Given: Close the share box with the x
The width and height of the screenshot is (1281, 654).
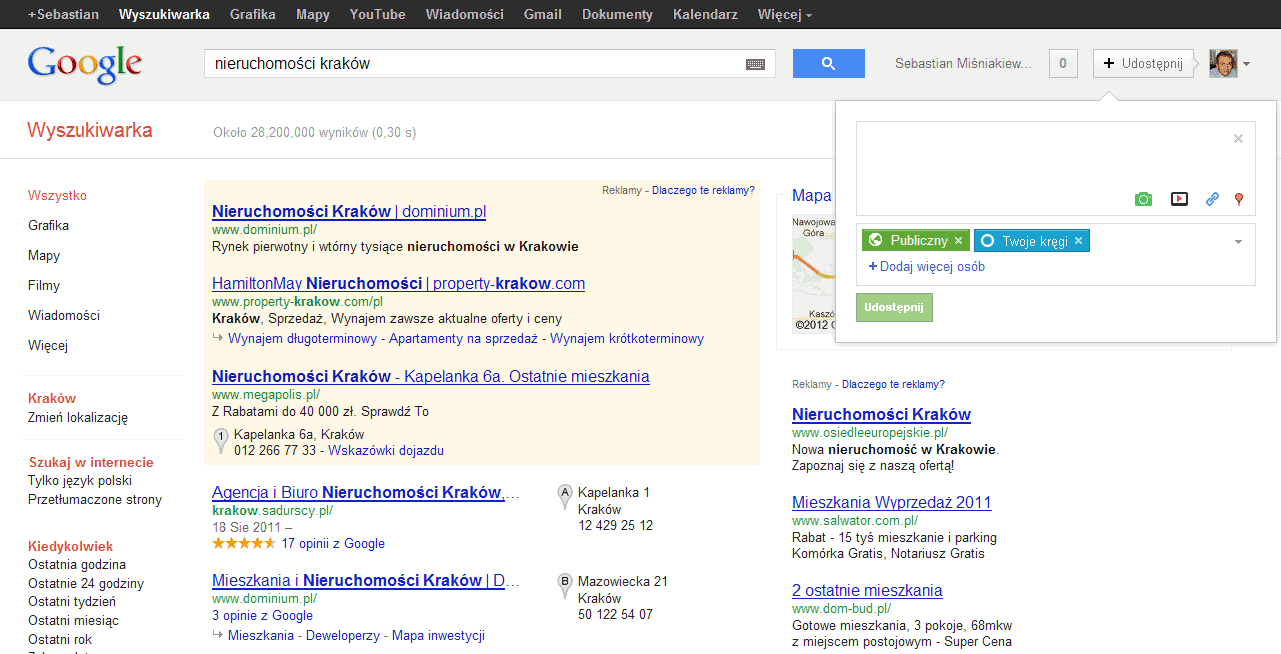Looking at the screenshot, I should pos(1237,139).
